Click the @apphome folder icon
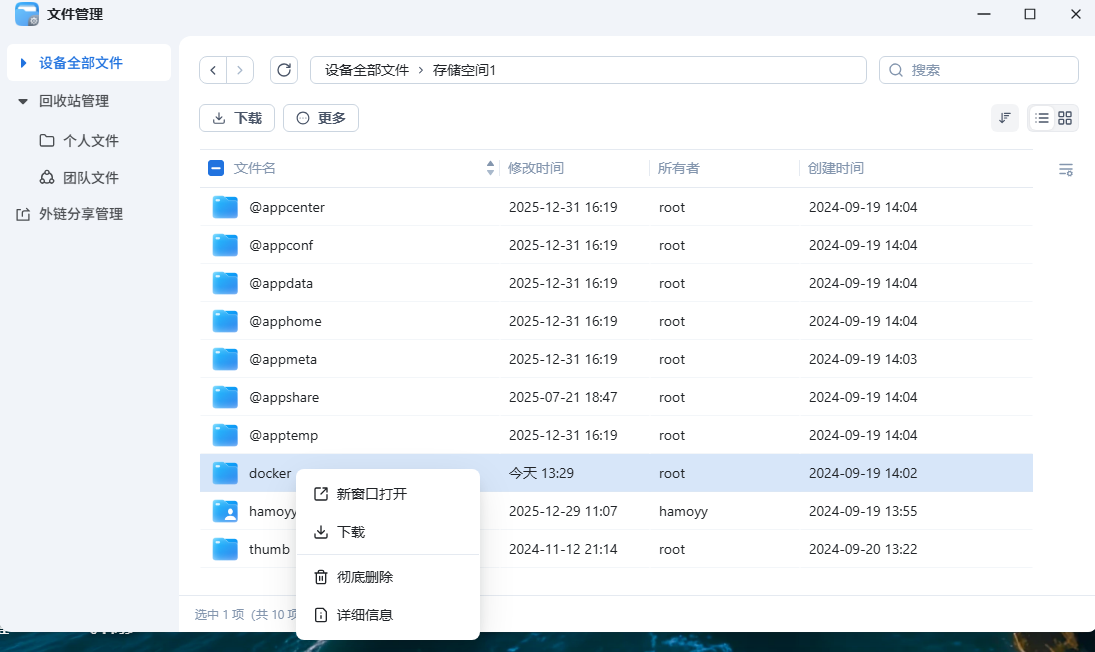The width and height of the screenshot is (1095, 652). pyautogui.click(x=225, y=321)
